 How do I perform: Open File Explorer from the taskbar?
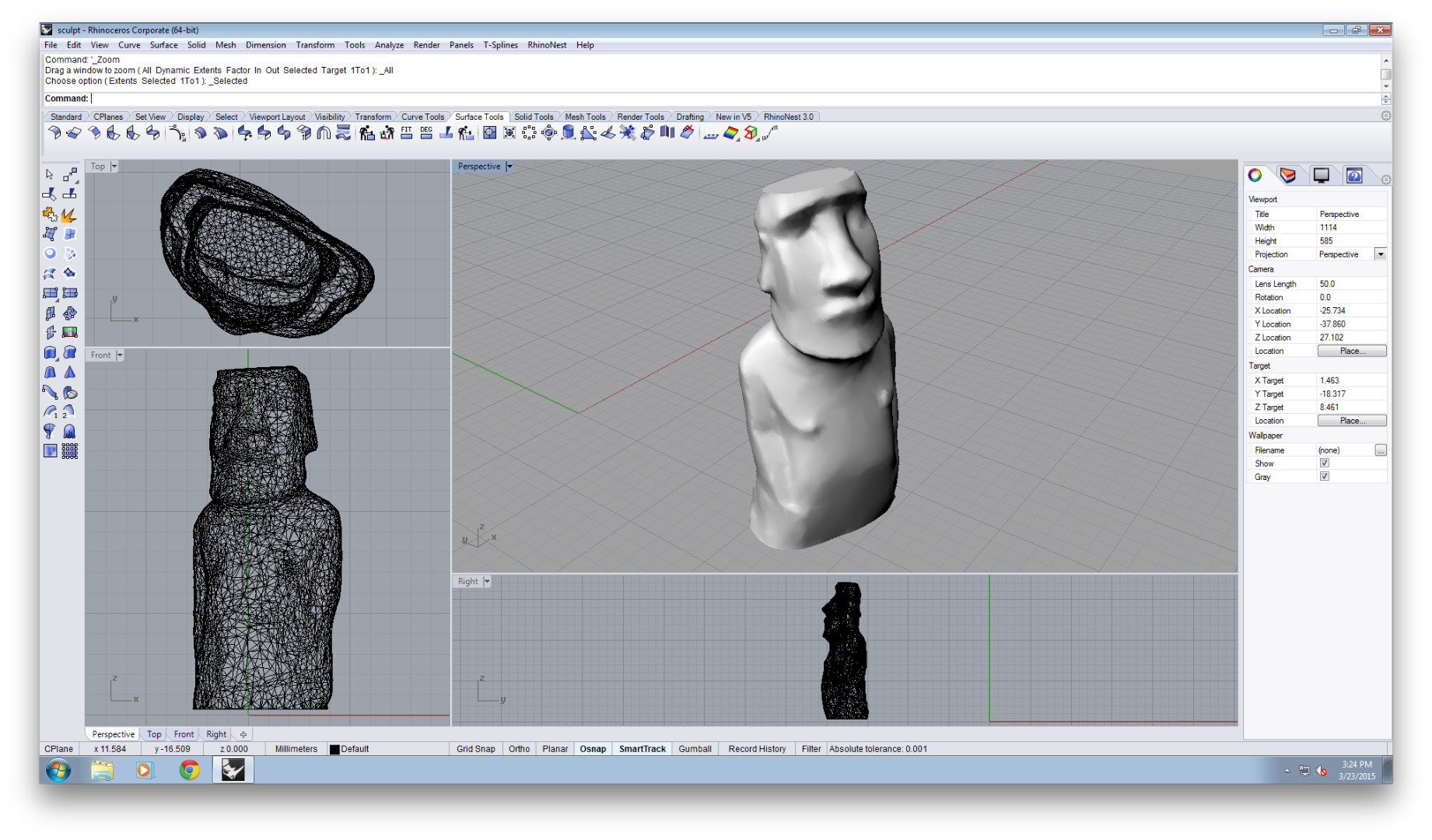[102, 770]
